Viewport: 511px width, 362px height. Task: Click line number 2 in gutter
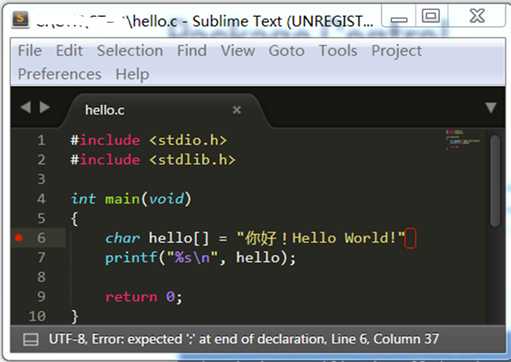41,160
